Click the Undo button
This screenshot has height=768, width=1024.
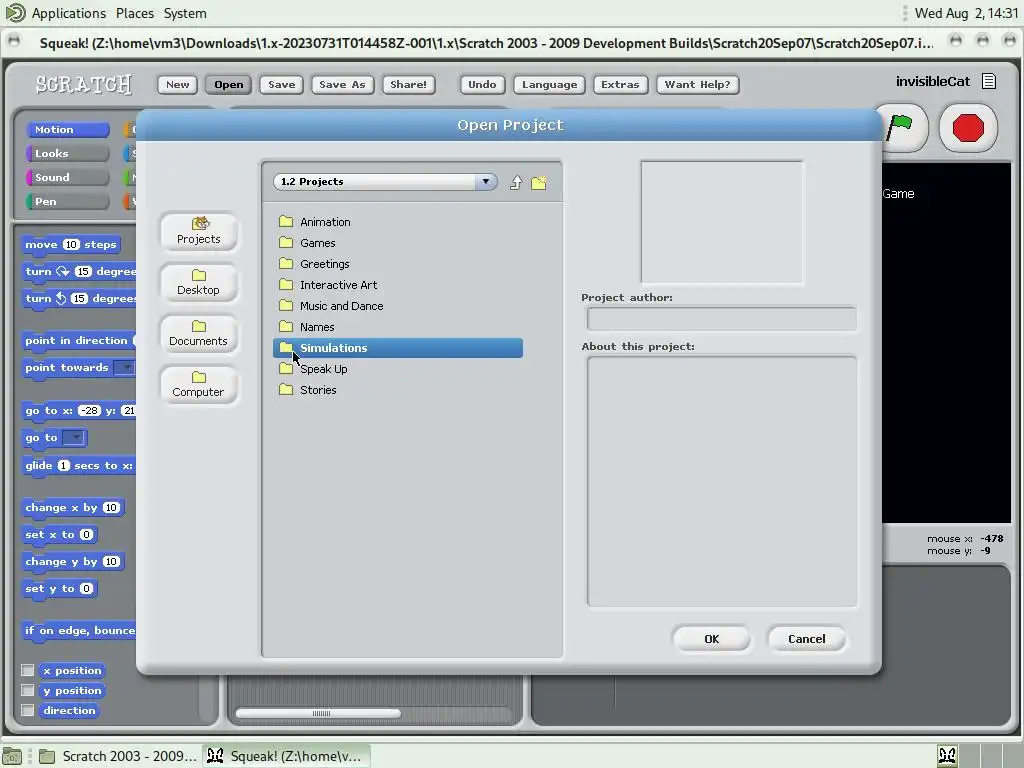tap(482, 84)
